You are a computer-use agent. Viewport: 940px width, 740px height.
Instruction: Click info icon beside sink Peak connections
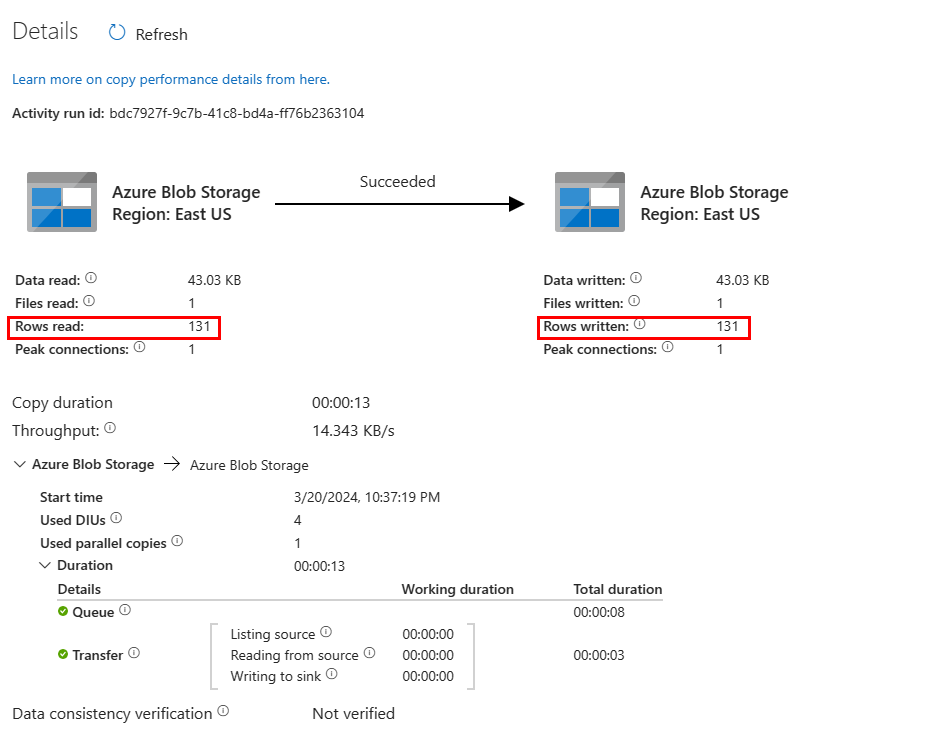[668, 347]
